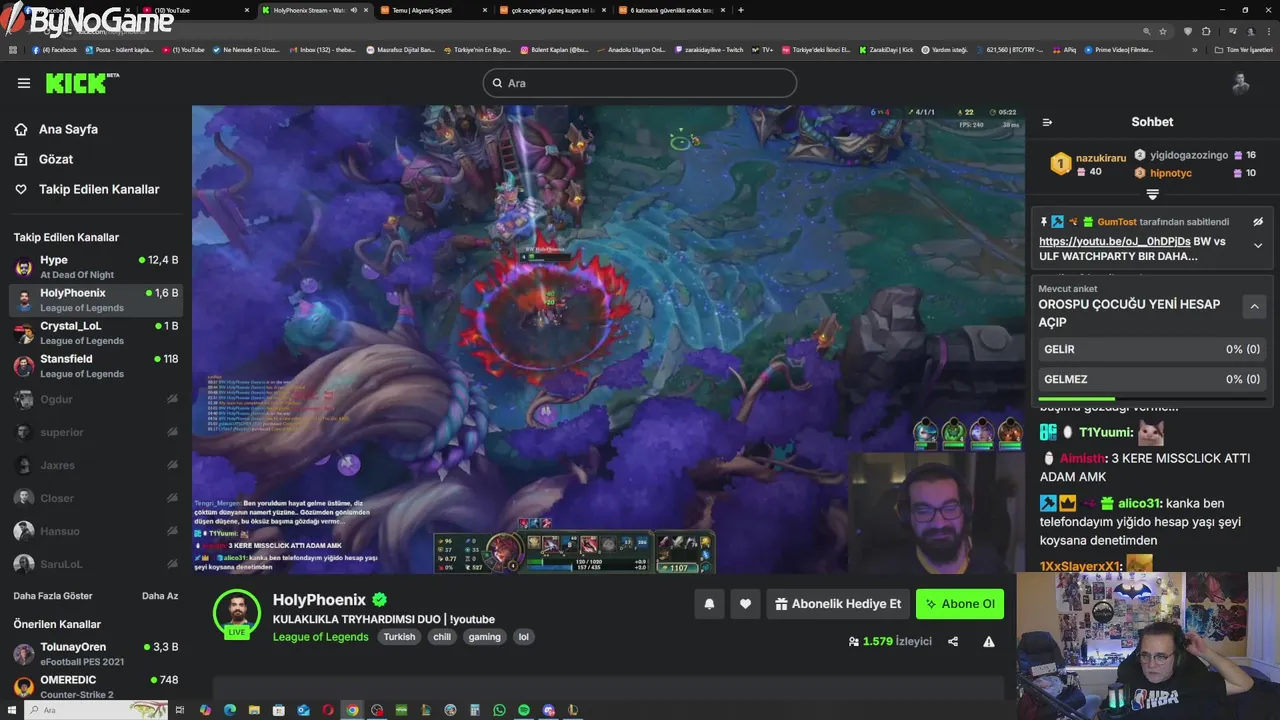Image resolution: width=1280 pixels, height=720 pixels.
Task: Open the Windows Start menu
Action: pos(12,710)
